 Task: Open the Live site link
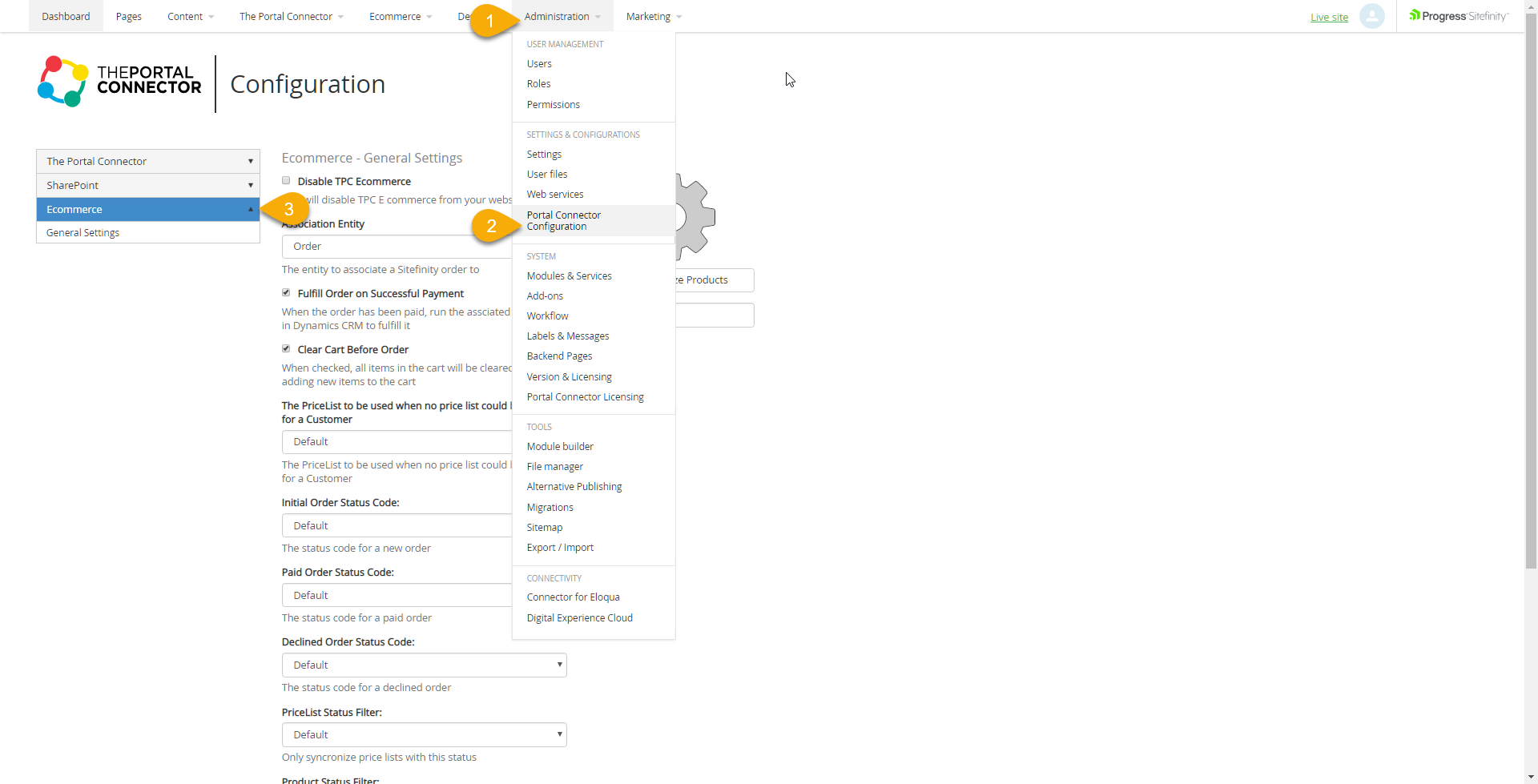pyautogui.click(x=1329, y=17)
